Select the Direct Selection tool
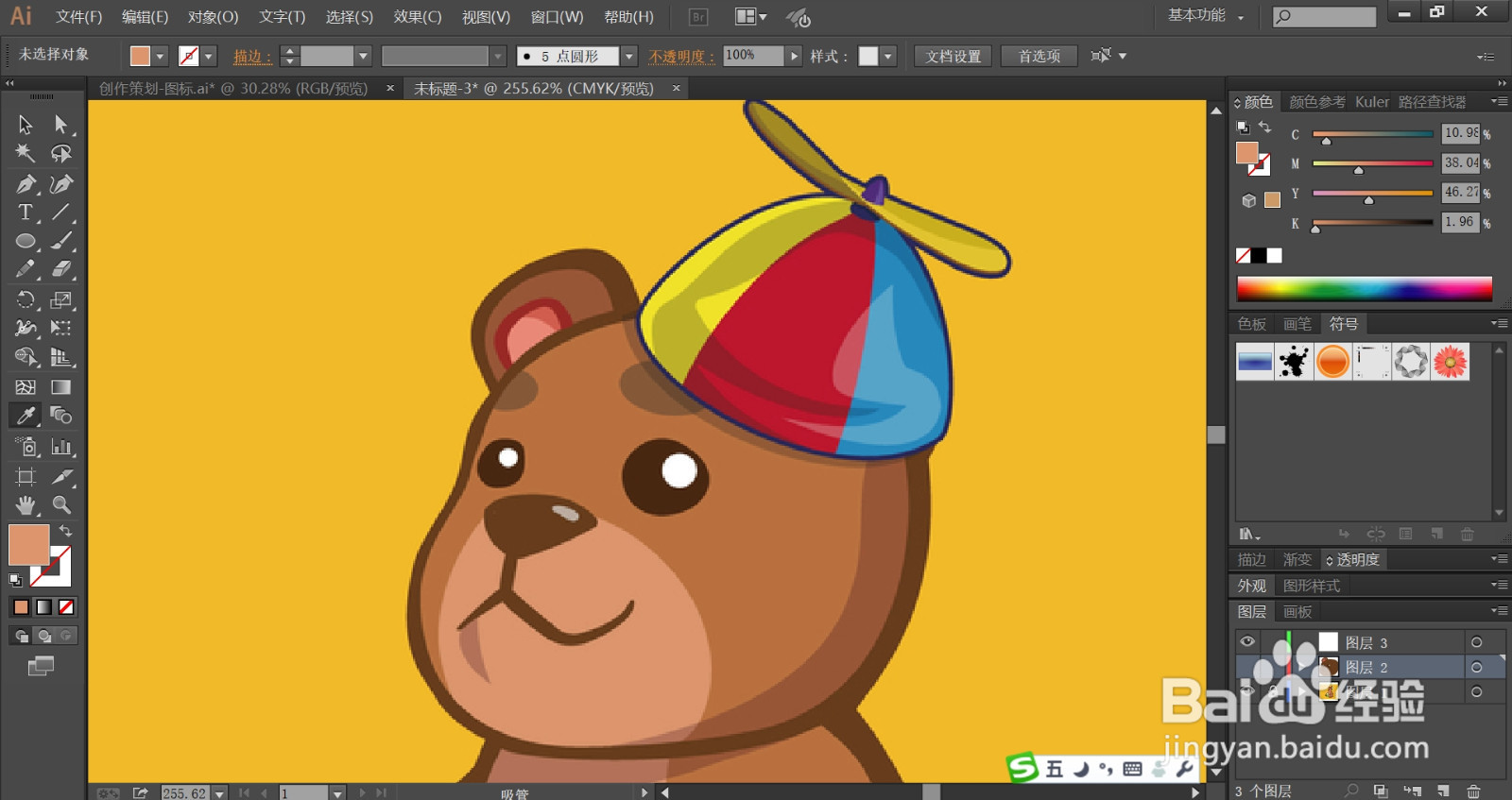Viewport: 1512px width, 800px height. coord(61,125)
